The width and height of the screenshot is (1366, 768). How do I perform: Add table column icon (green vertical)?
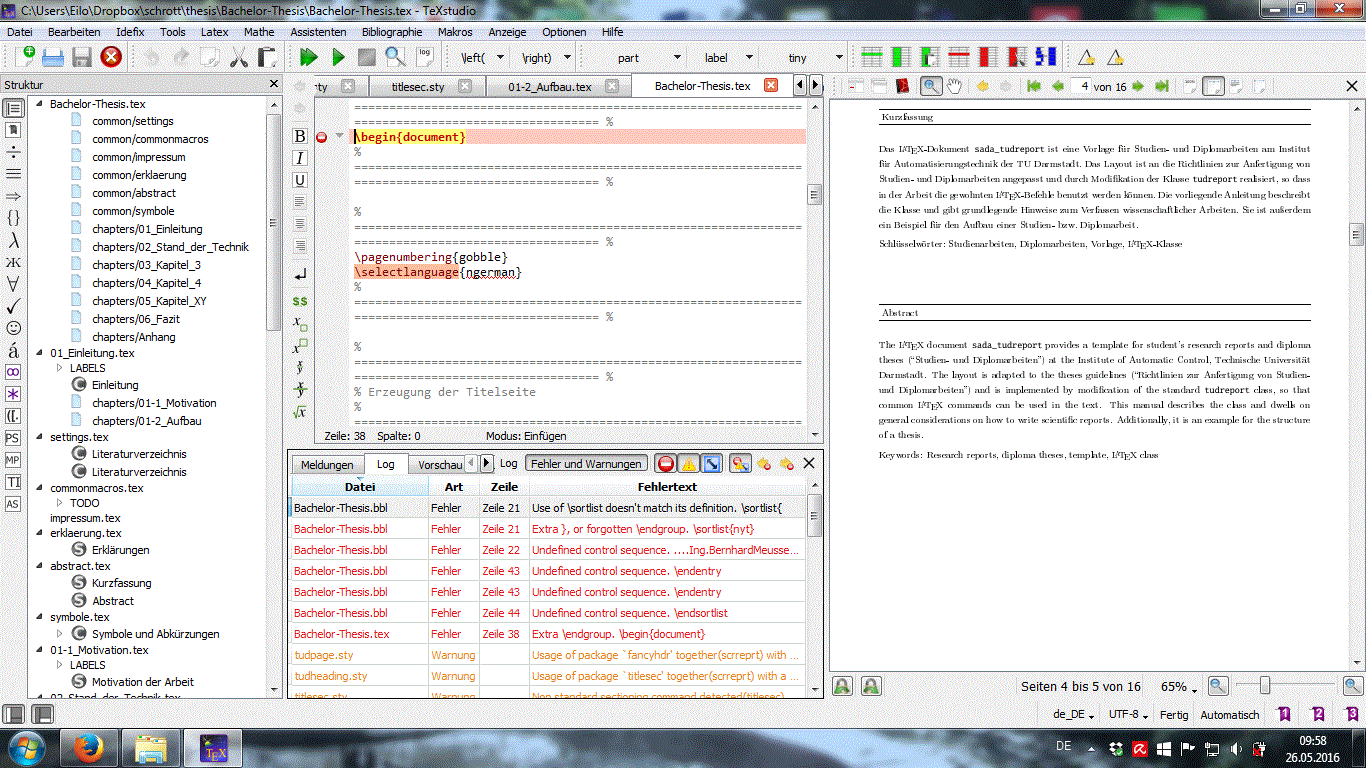coord(901,57)
